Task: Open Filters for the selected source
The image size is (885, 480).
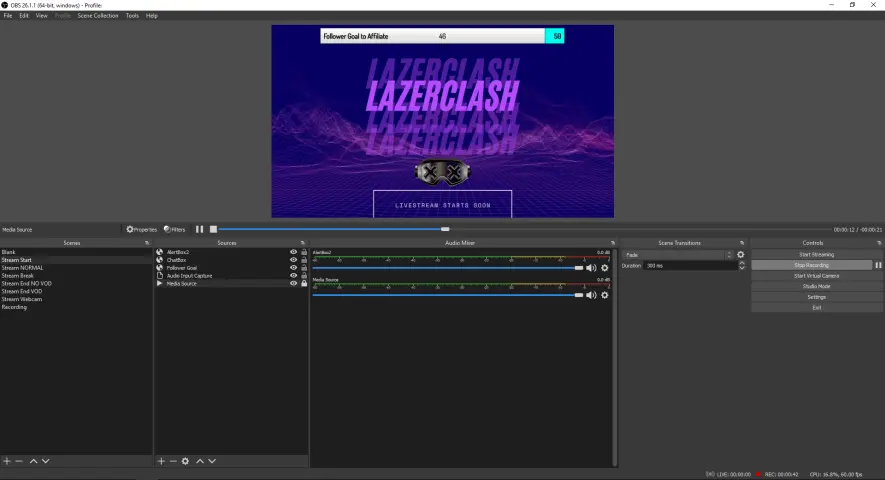Action: pyautogui.click(x=174, y=229)
